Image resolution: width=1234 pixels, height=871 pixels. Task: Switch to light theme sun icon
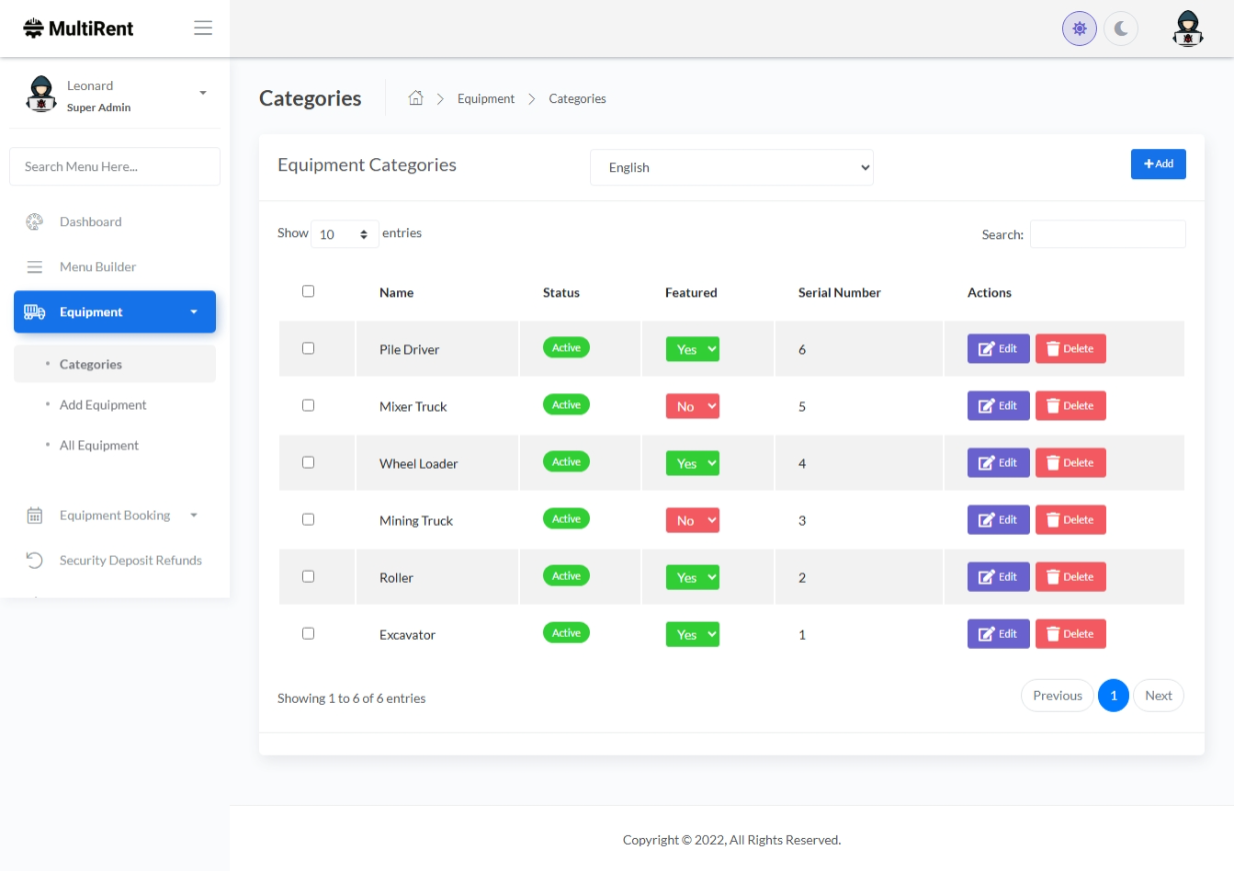[1079, 29]
